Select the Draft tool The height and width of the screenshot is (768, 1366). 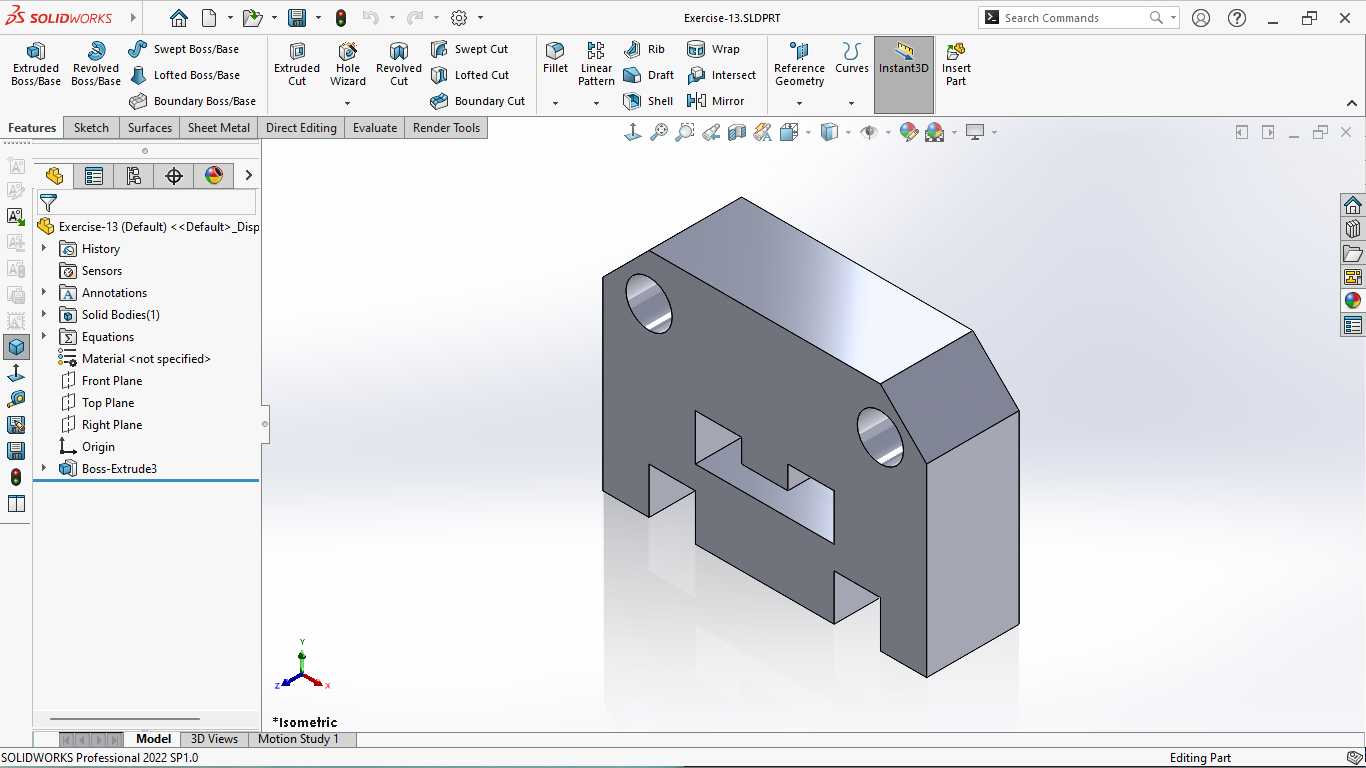[x=648, y=75]
